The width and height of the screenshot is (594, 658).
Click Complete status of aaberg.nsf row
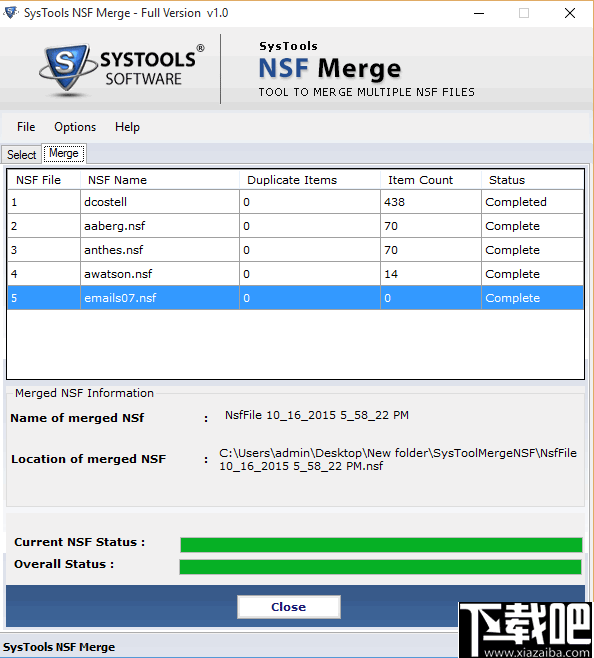tap(532, 226)
